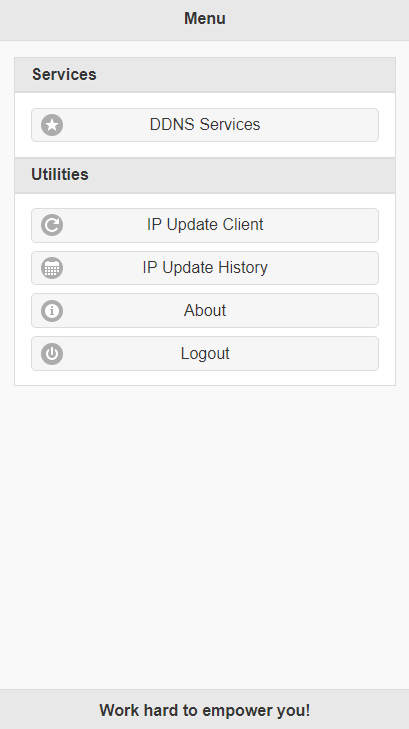Log out using the Logout button

[x=205, y=354]
